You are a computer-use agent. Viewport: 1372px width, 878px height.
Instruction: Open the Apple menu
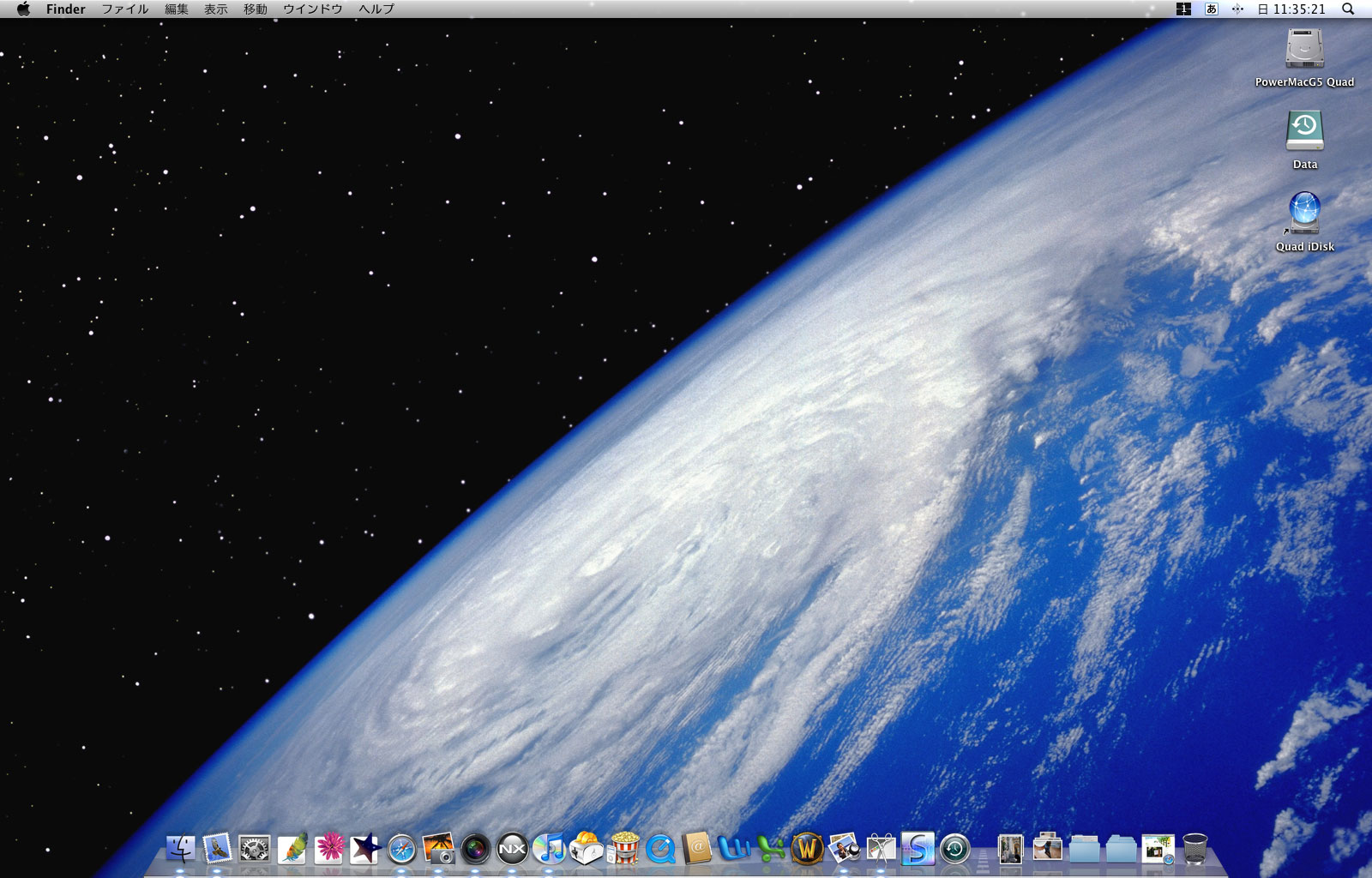23,9
